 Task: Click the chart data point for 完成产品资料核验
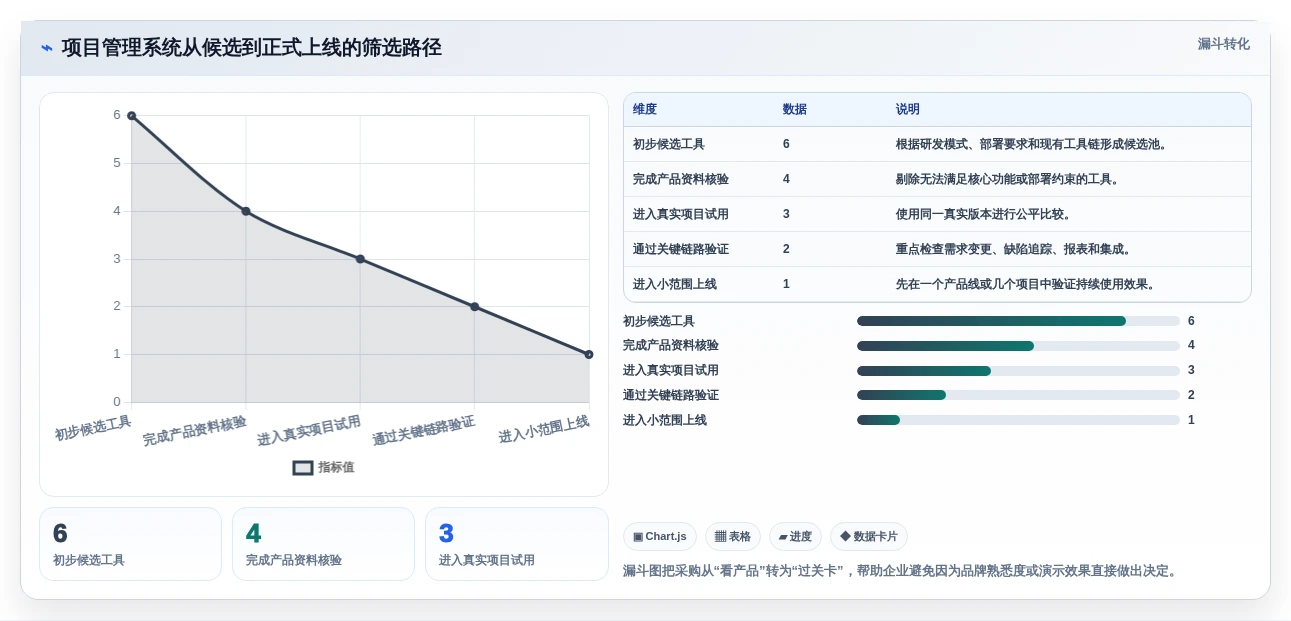246,211
